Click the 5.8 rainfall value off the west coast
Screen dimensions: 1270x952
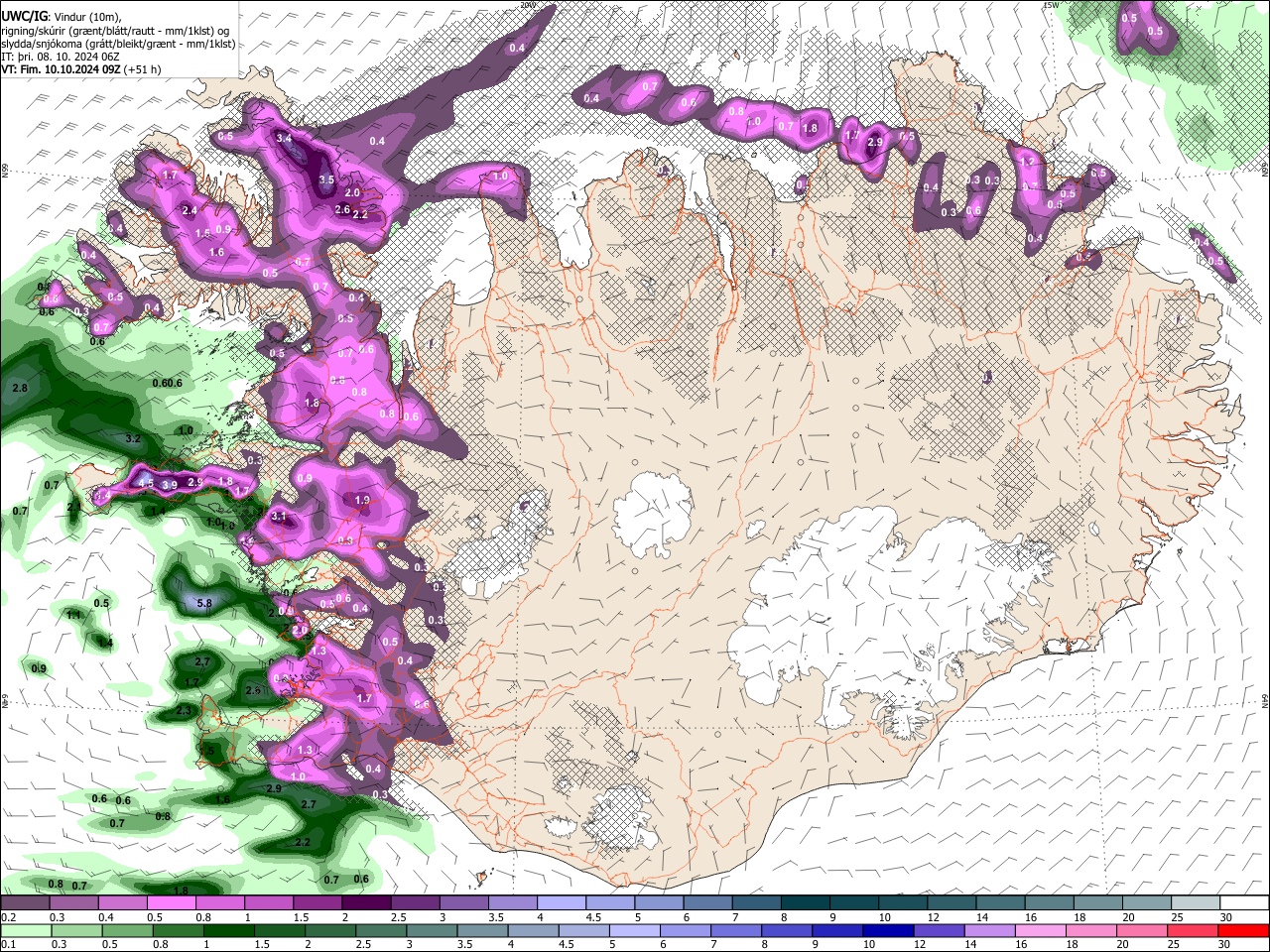pos(205,603)
